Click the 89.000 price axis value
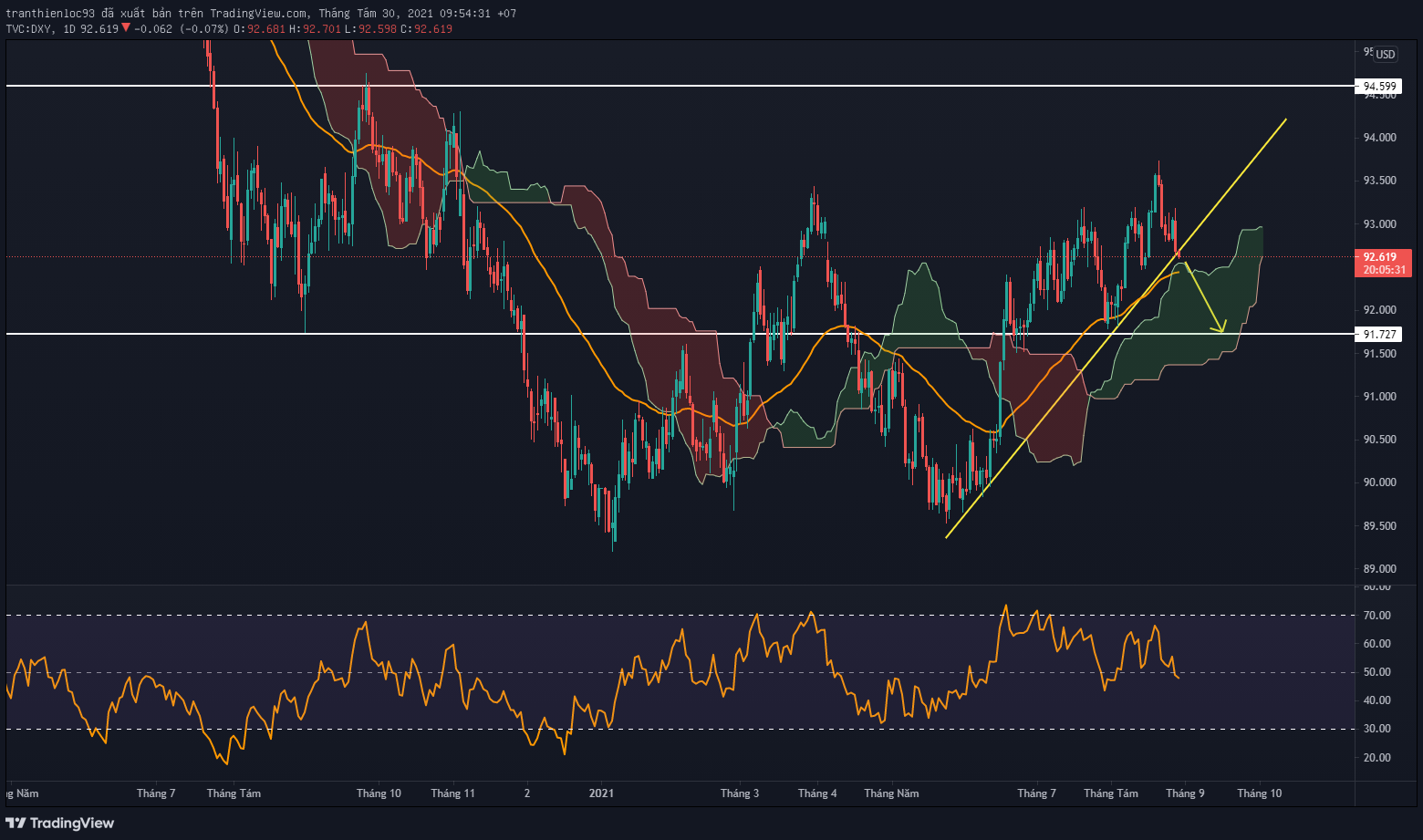This screenshot has width=1423, height=840. (1379, 569)
